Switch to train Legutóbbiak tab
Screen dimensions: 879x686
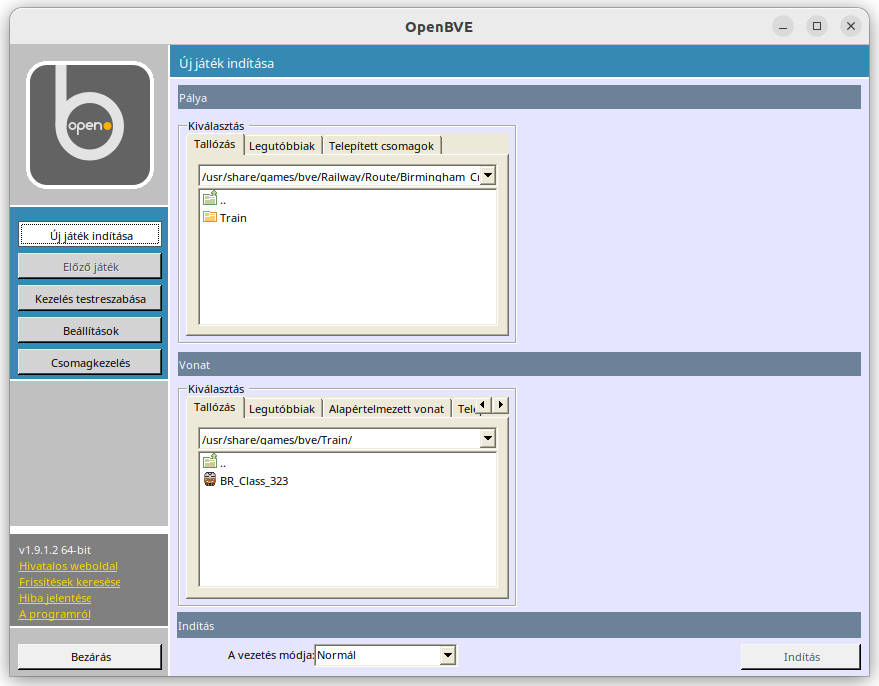click(x=282, y=409)
